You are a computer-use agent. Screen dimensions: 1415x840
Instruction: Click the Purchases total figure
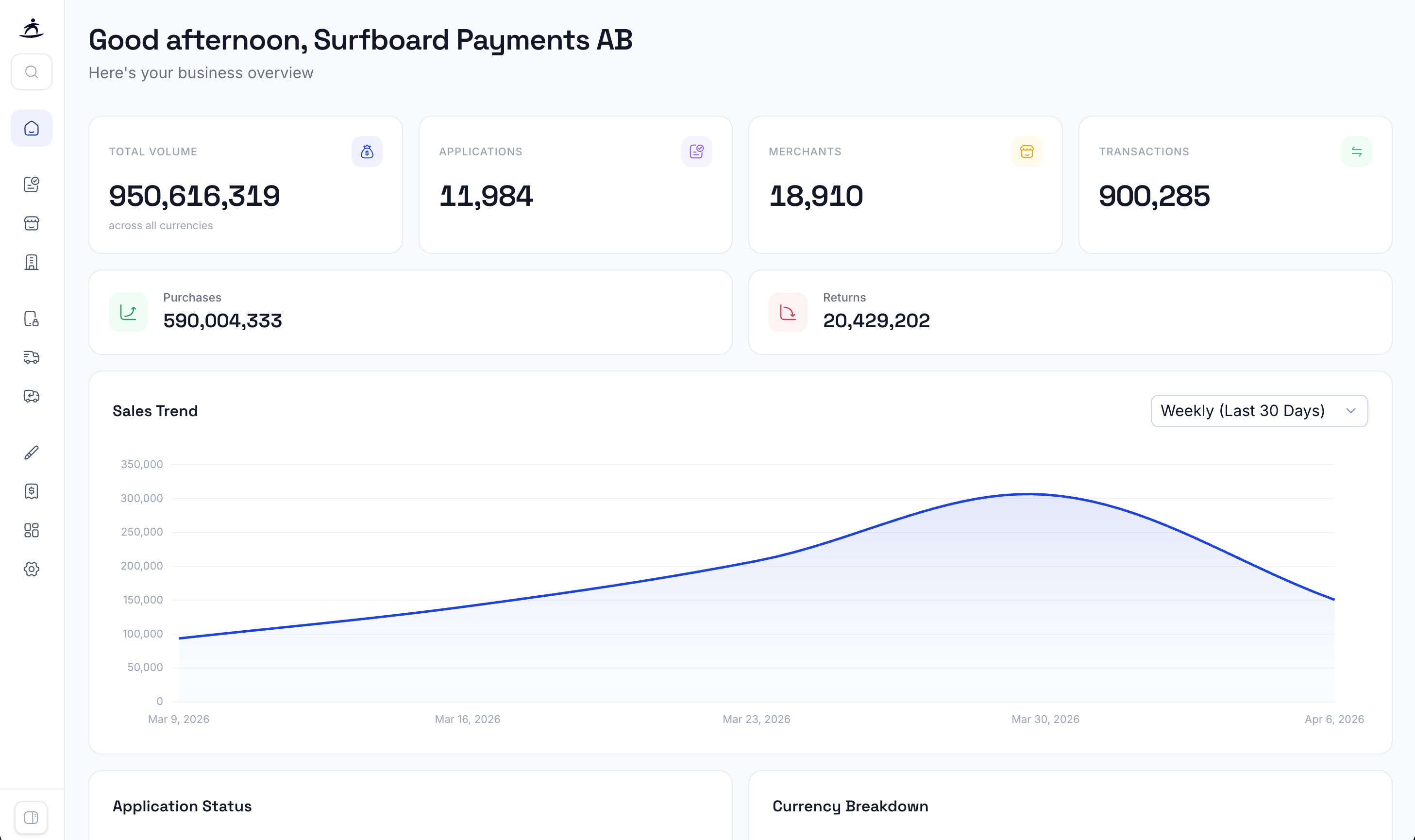click(223, 320)
